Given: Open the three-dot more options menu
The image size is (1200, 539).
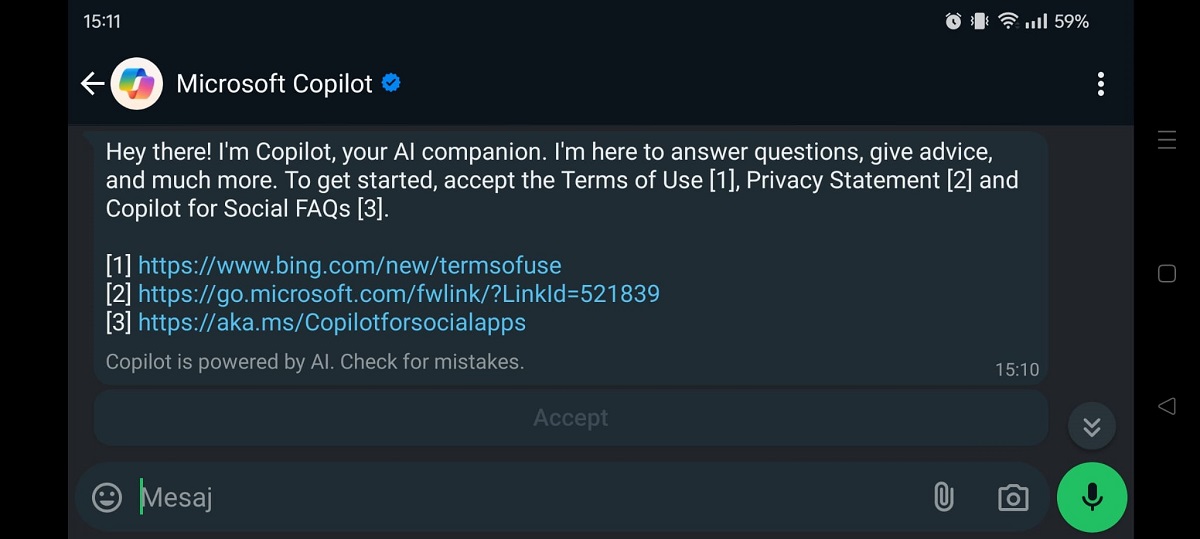Looking at the screenshot, I should pos(1100,84).
